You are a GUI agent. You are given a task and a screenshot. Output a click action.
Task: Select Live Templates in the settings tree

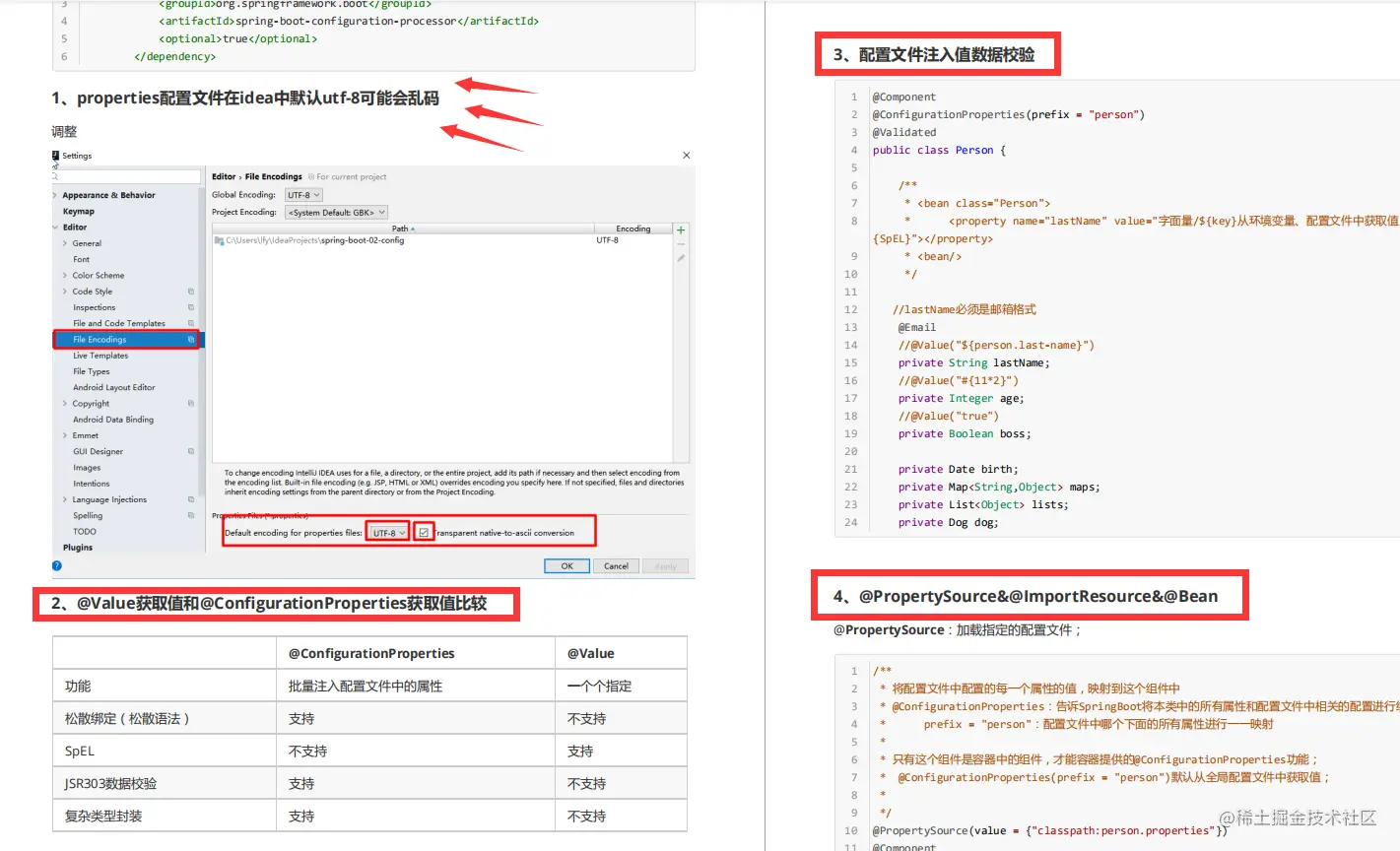[x=100, y=356]
